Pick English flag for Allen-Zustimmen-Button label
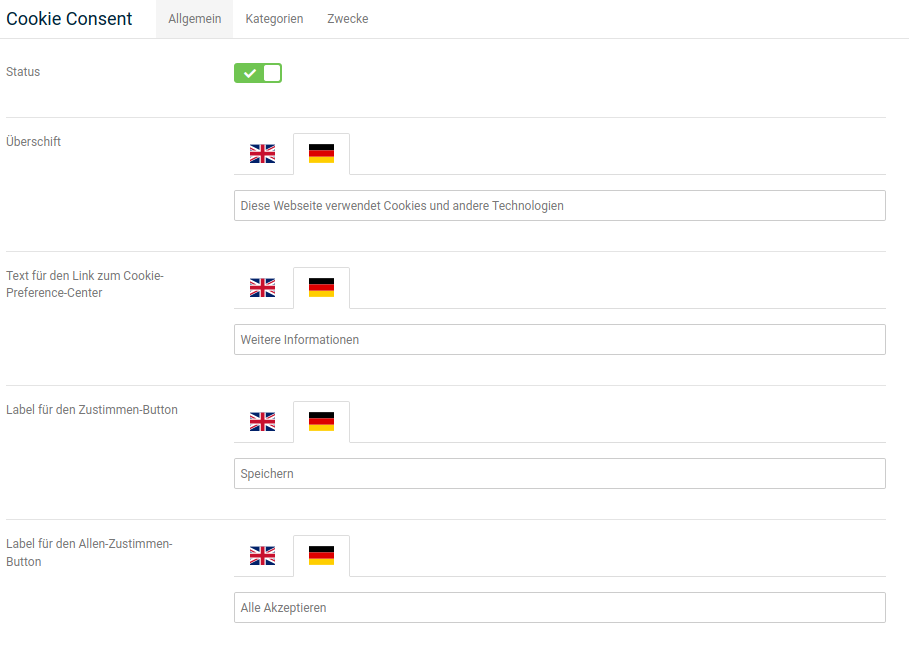 tap(262, 556)
